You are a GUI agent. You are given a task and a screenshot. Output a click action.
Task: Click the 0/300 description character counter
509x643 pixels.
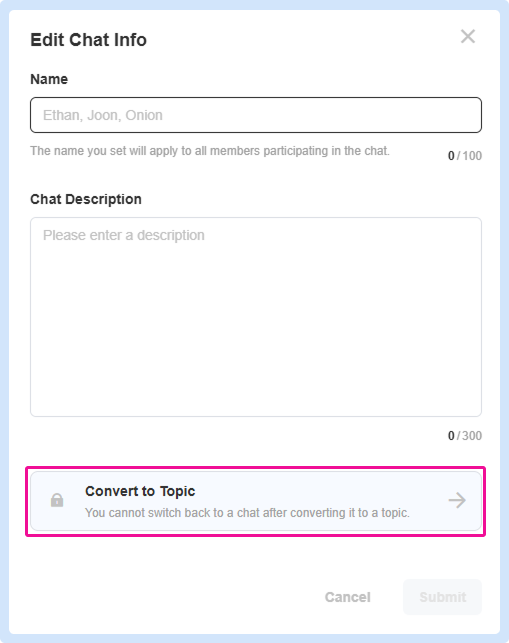click(465, 436)
